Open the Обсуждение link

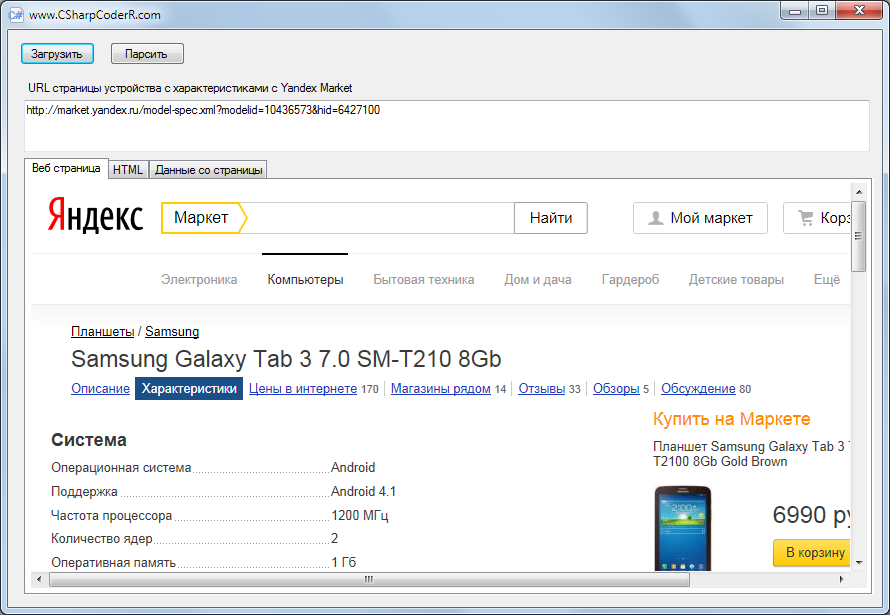(698, 389)
